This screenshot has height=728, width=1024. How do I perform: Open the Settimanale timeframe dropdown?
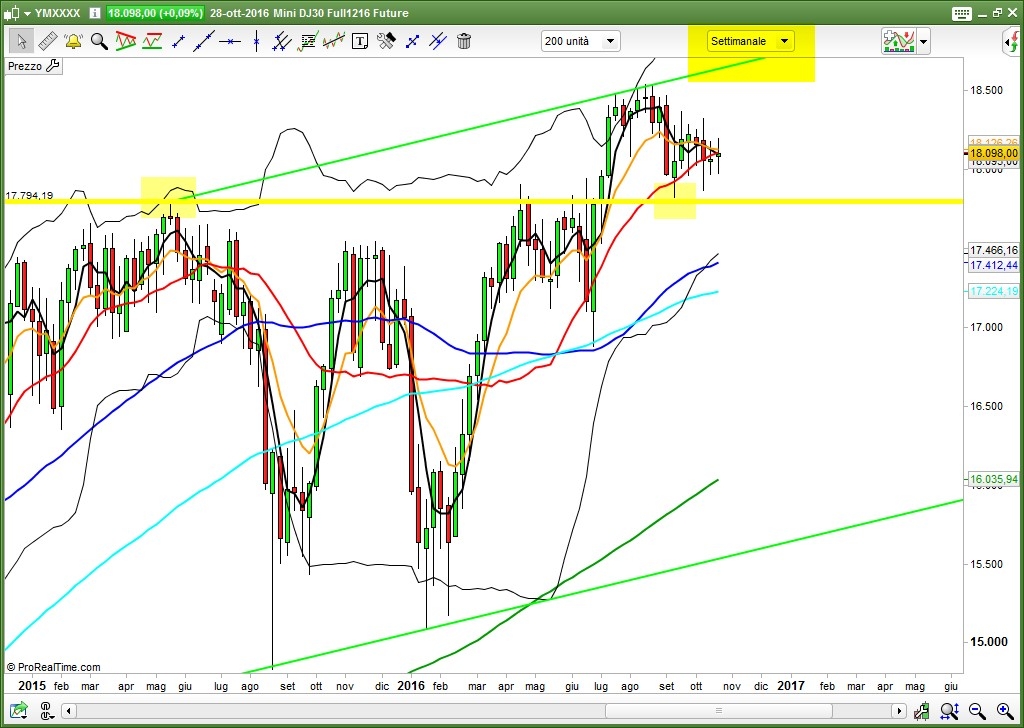751,41
